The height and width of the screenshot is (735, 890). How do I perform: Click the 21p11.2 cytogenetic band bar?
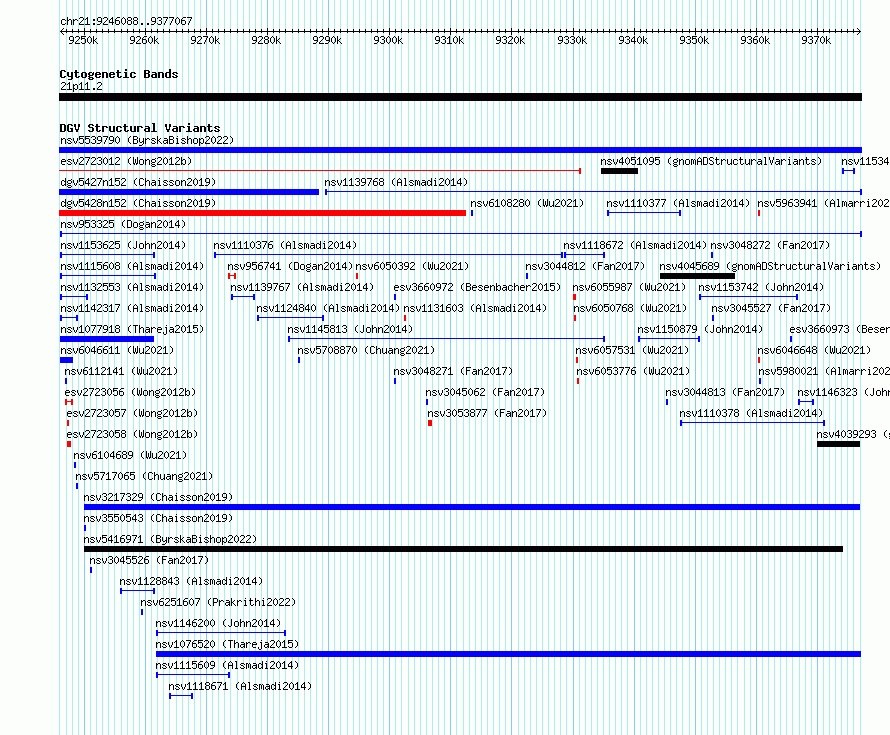coord(460,97)
